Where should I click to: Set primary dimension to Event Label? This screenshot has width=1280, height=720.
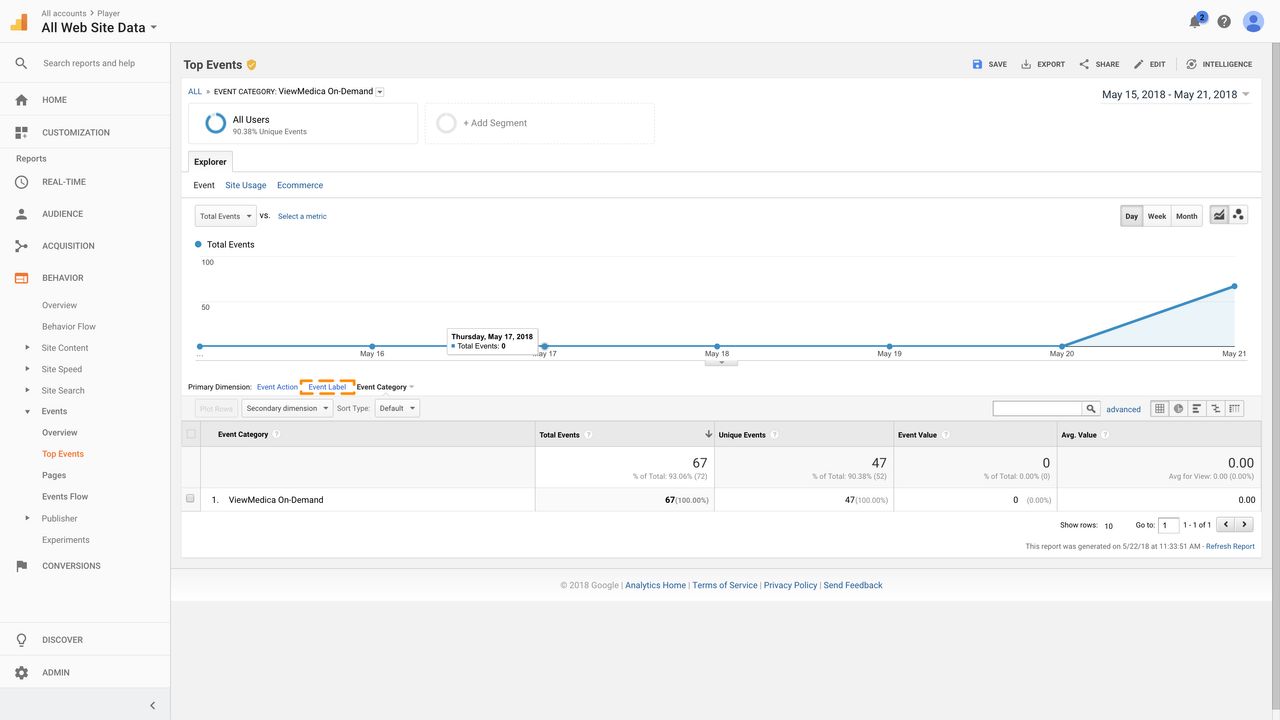click(327, 387)
